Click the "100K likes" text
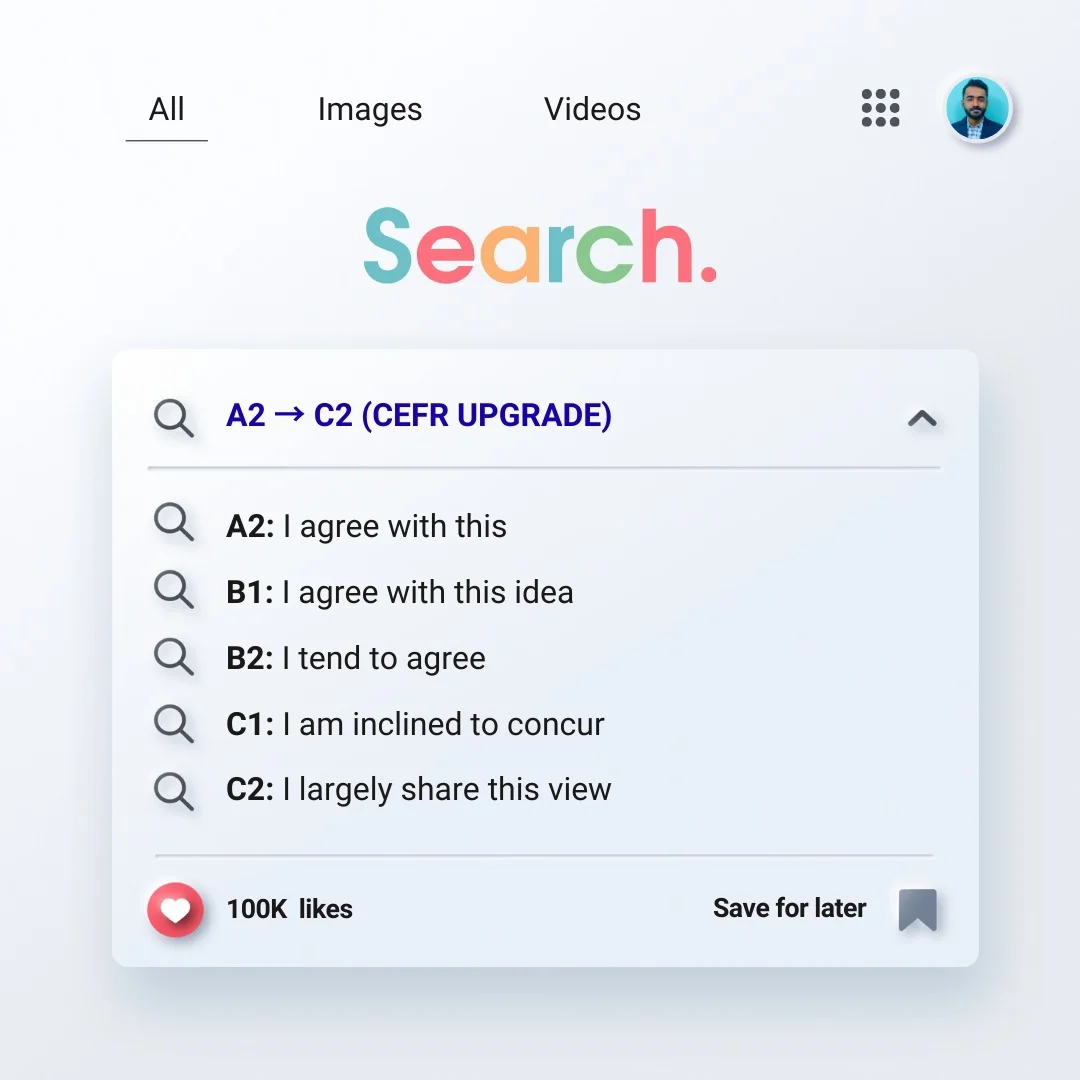The image size is (1080, 1080). pyautogui.click(x=290, y=909)
